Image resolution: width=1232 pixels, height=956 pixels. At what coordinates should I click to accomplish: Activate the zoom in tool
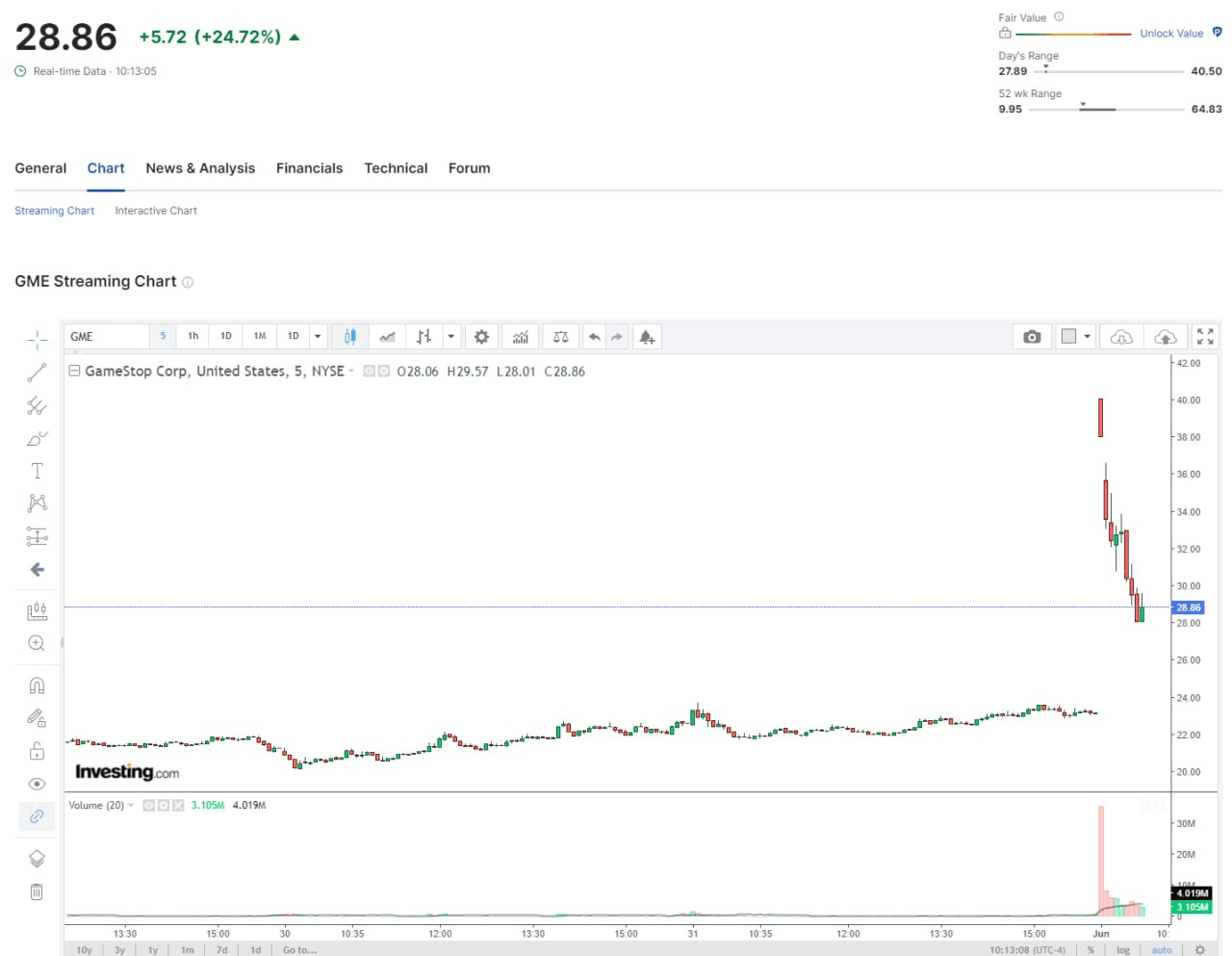coord(37,643)
